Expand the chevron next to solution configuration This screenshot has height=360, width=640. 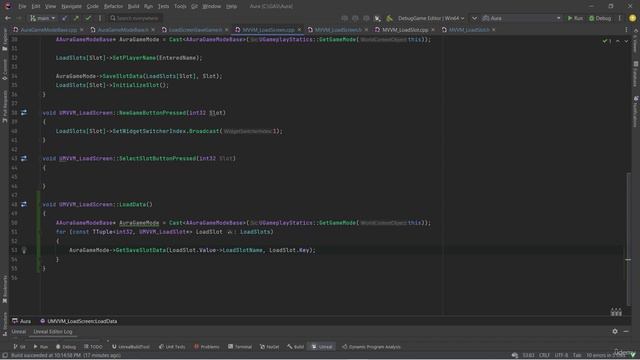[x=474, y=18]
